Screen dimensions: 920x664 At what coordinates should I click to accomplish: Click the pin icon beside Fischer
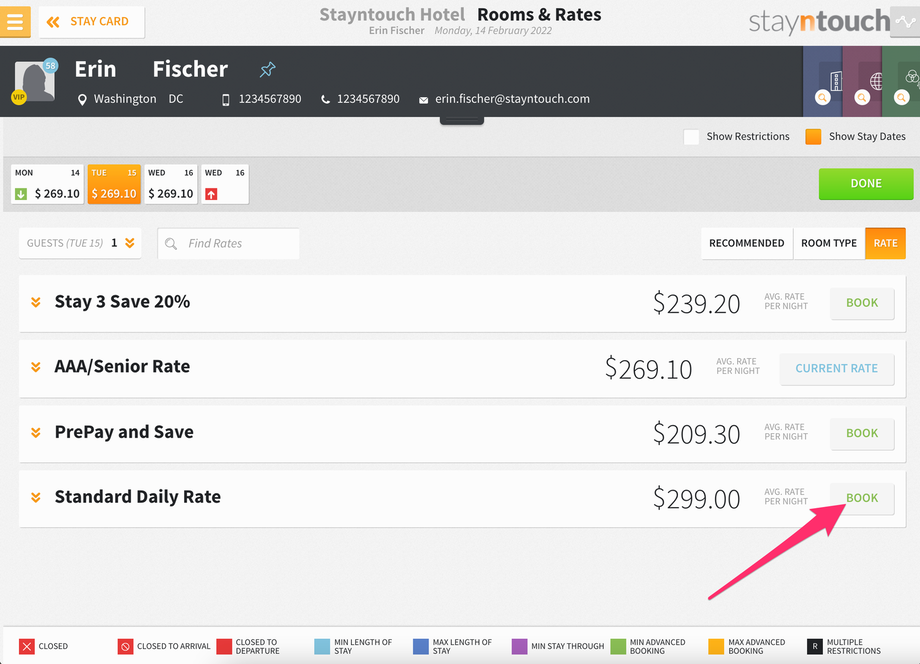tap(268, 70)
